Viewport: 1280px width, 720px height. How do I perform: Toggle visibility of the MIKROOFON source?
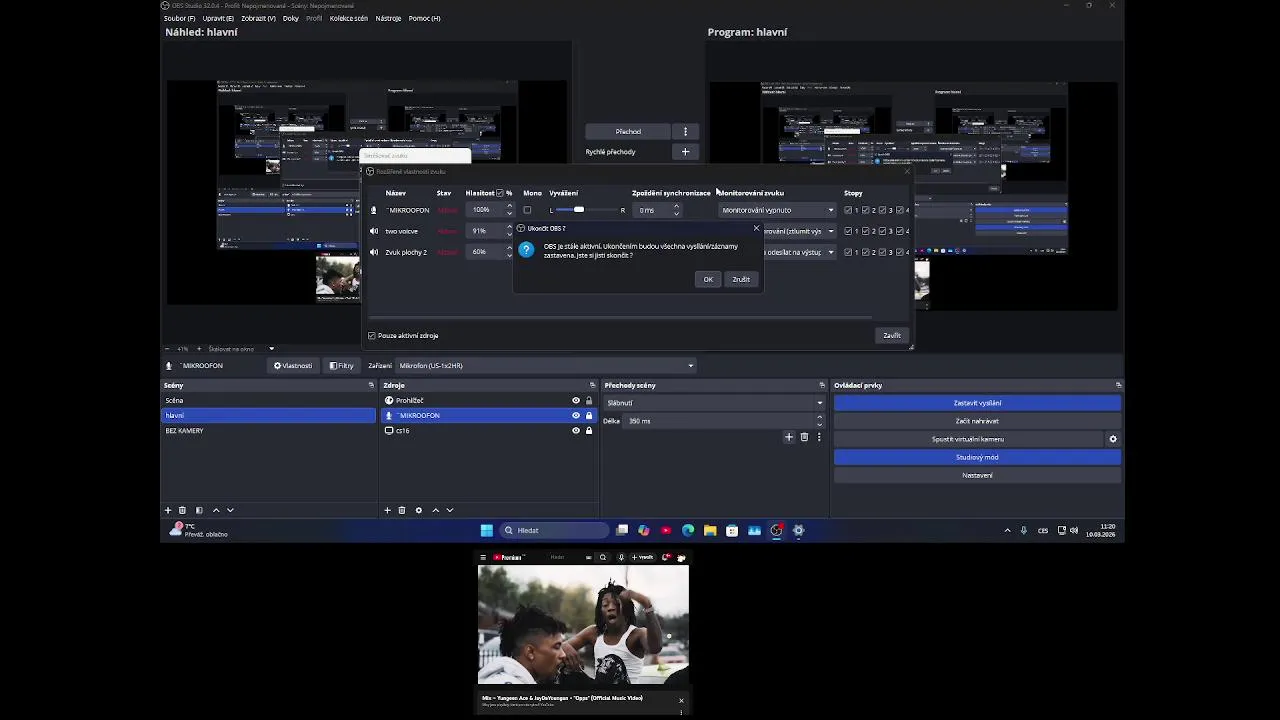(x=576, y=415)
